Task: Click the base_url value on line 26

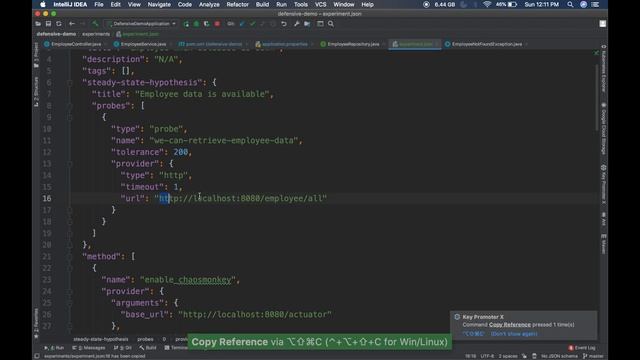Action: 255,314
